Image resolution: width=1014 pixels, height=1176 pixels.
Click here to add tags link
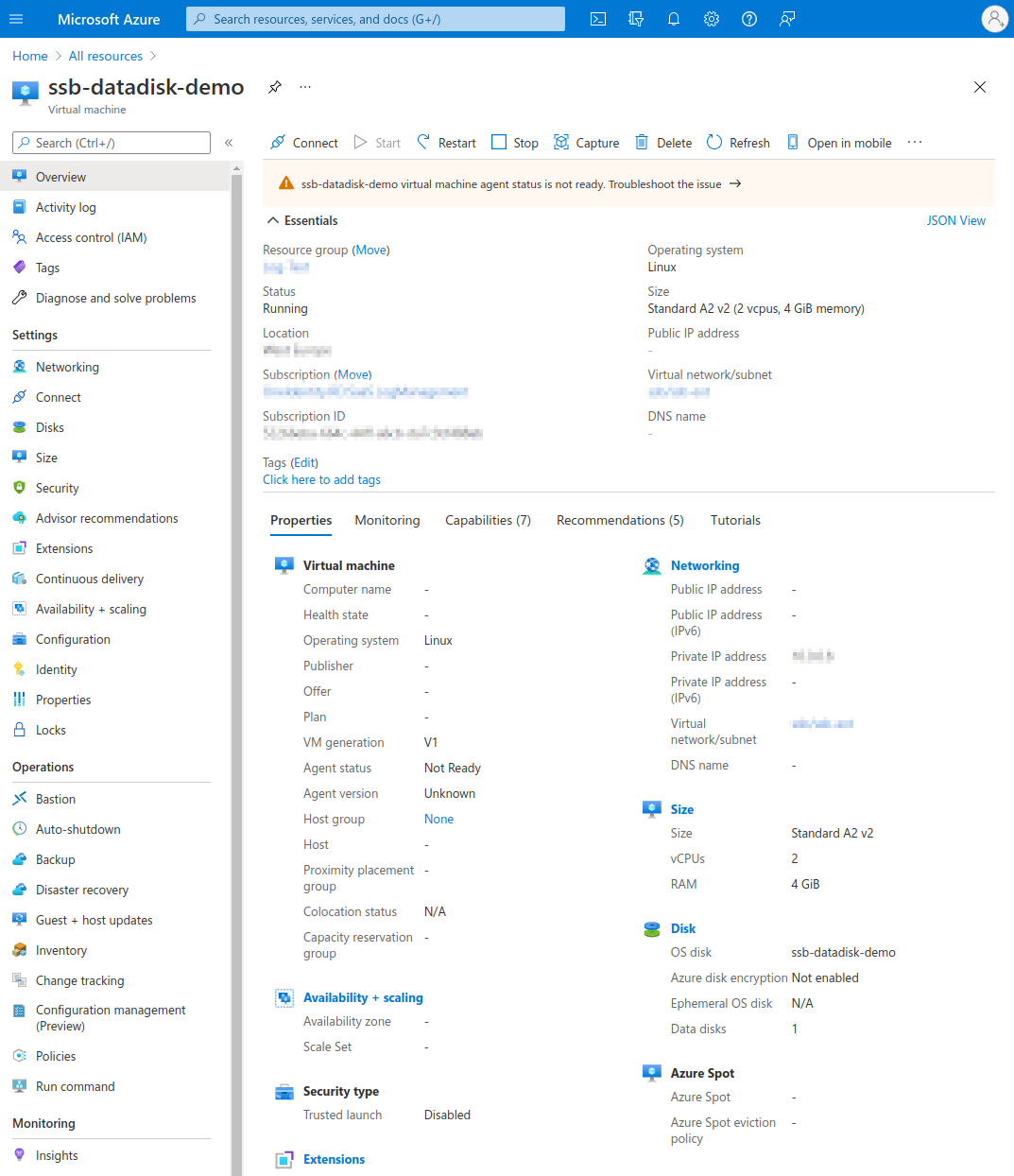click(321, 479)
